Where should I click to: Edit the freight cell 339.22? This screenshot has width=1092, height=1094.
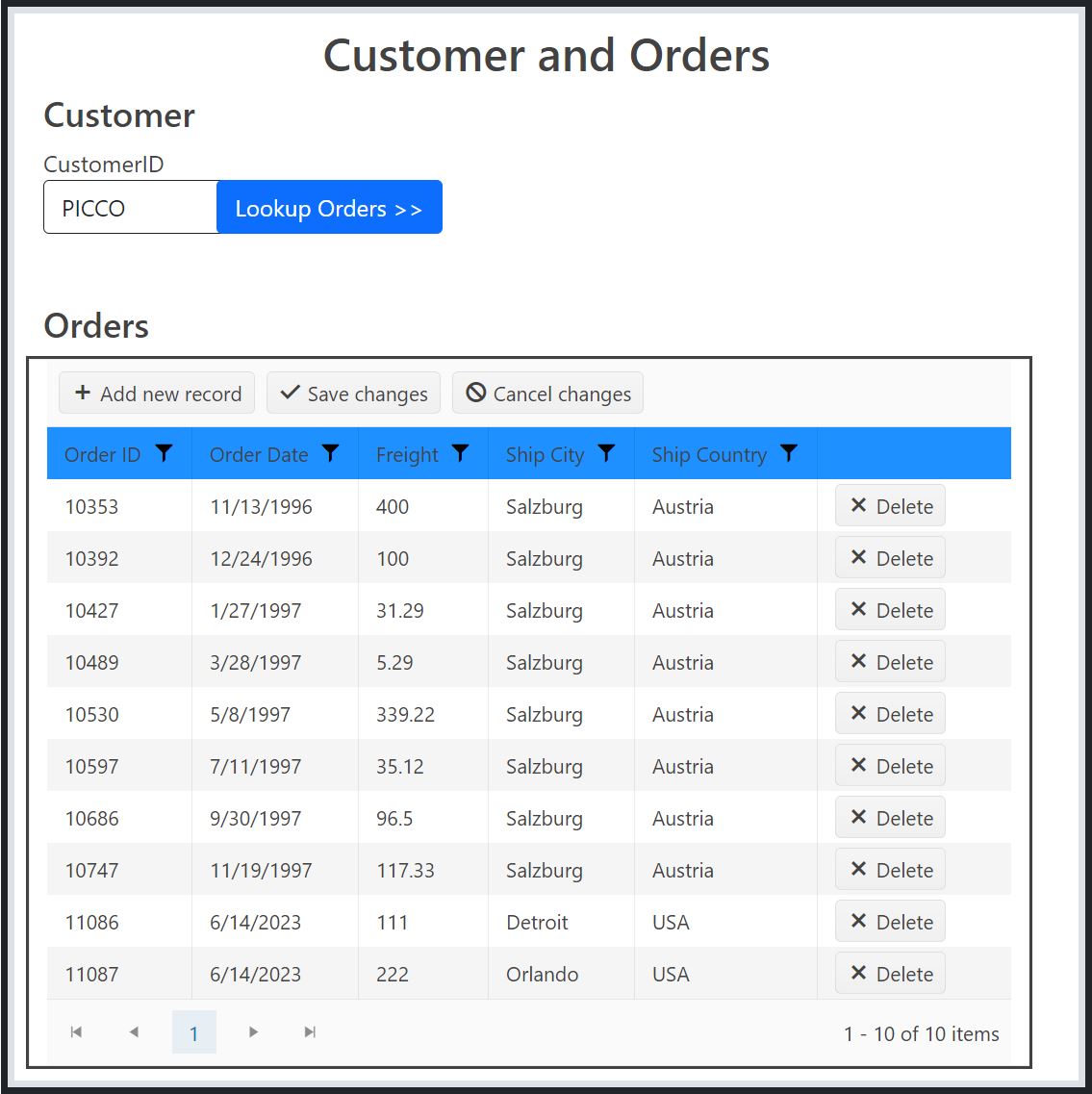422,714
